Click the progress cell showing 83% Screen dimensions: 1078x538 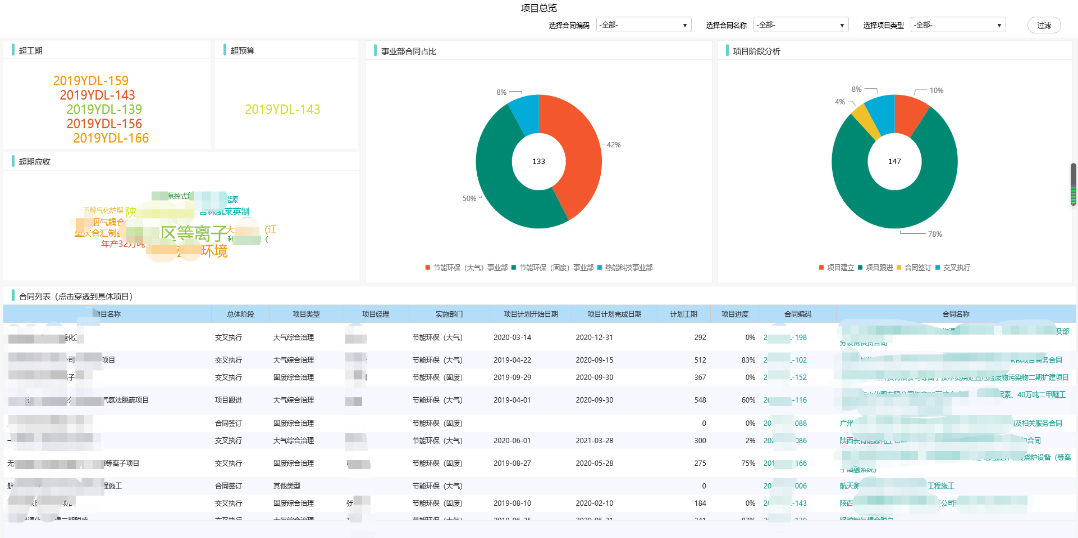click(748, 360)
